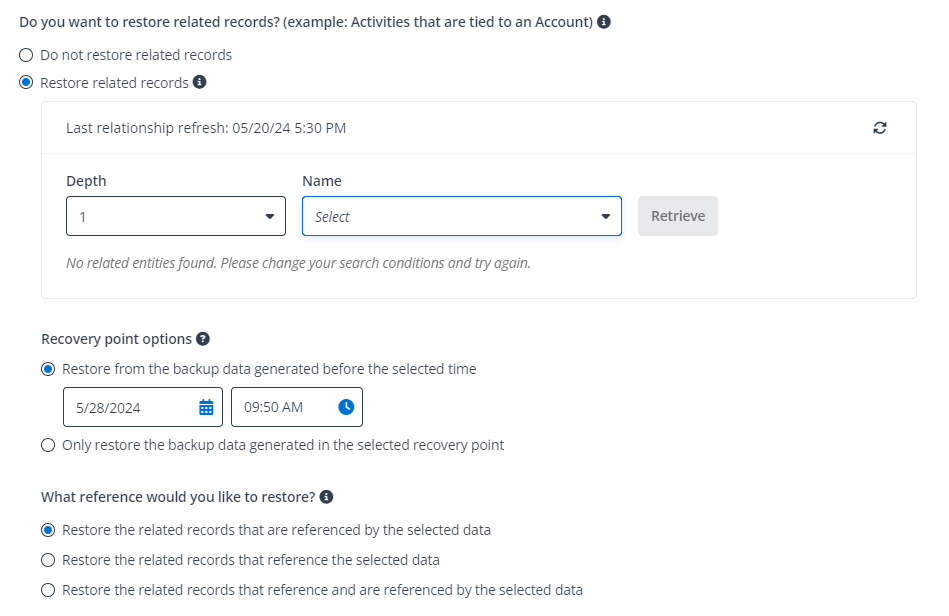Image resolution: width=949 pixels, height=616 pixels.
Task: Choose 'referenced by the selected data' option
Action: 49,530
